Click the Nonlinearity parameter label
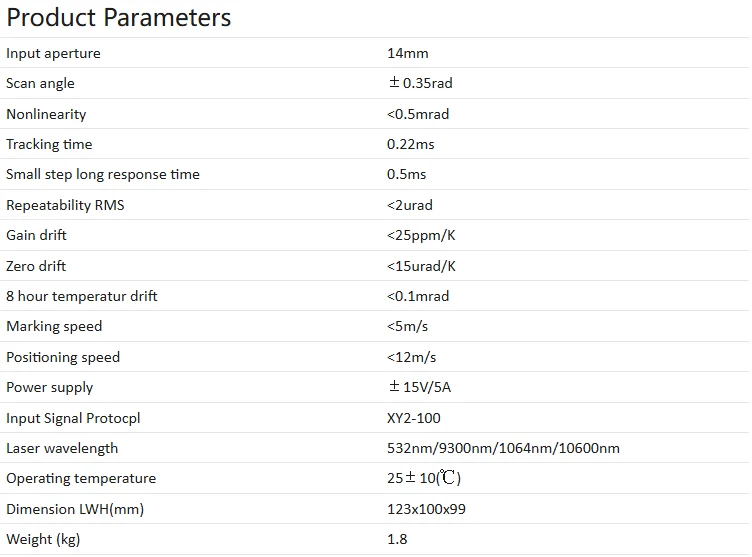Viewport: 752px width, 557px height. click(46, 114)
